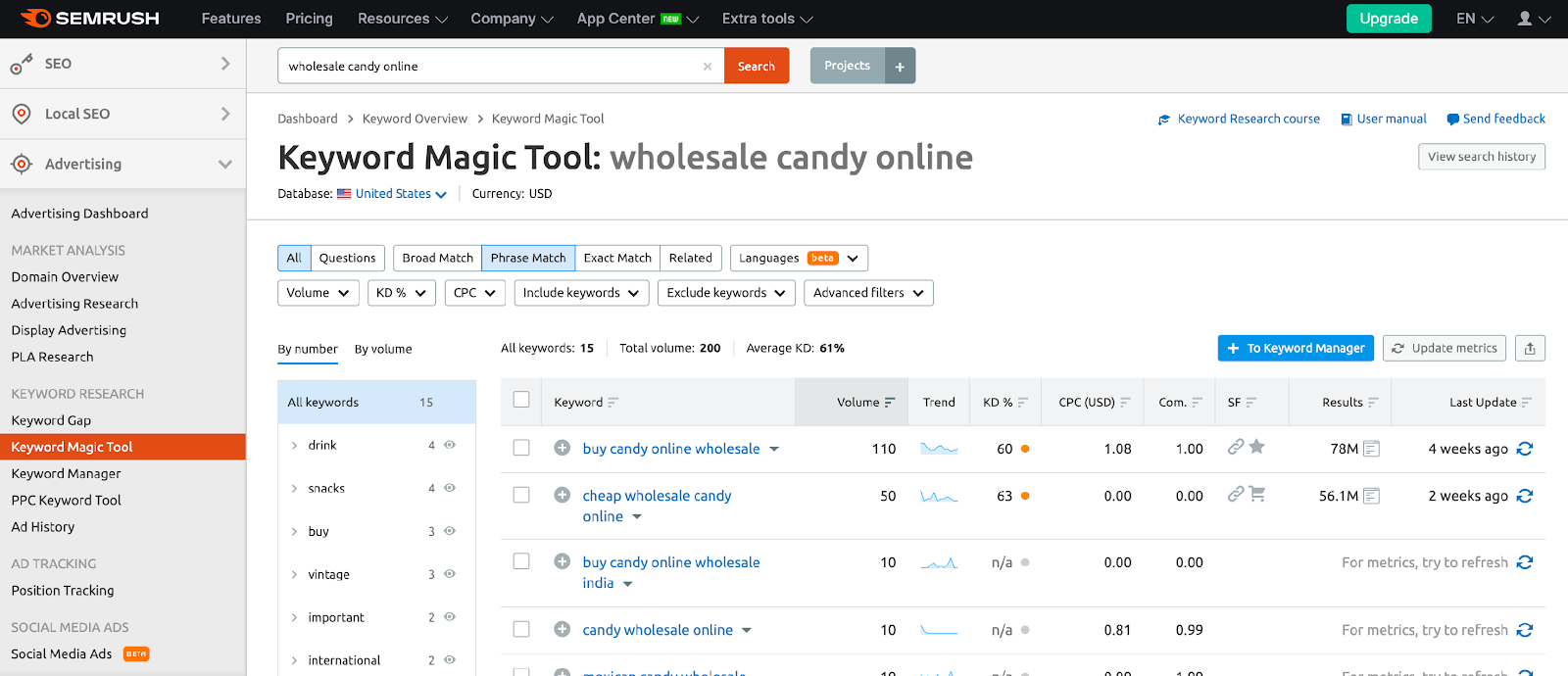Screen dimensions: 1568x676
Task: Refresh metrics for 'cheap wholesale candy online' row
Action: (x=1525, y=496)
